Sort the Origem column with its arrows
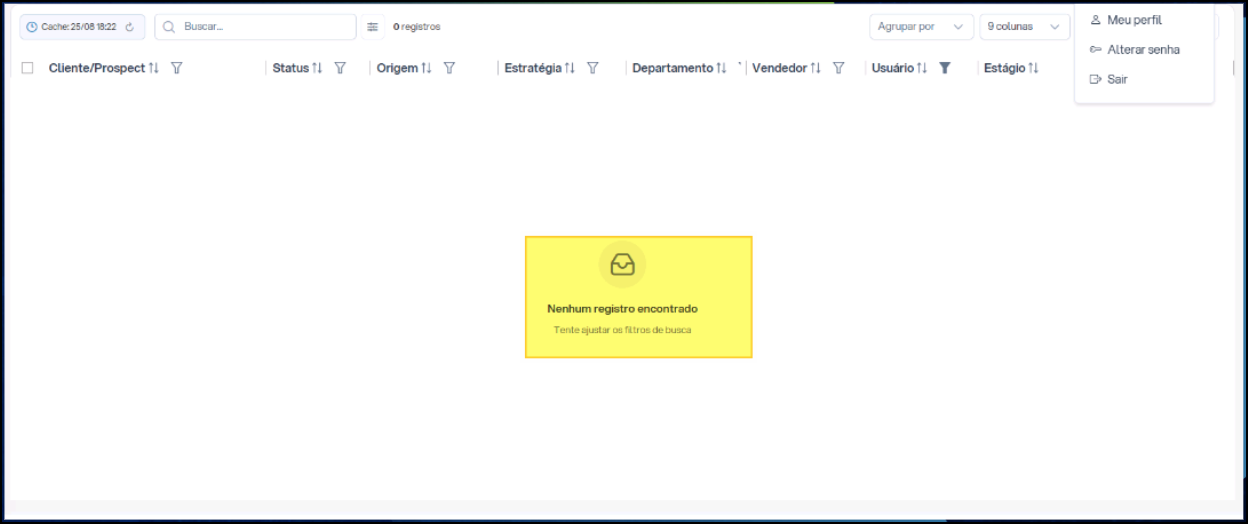 tap(426, 68)
